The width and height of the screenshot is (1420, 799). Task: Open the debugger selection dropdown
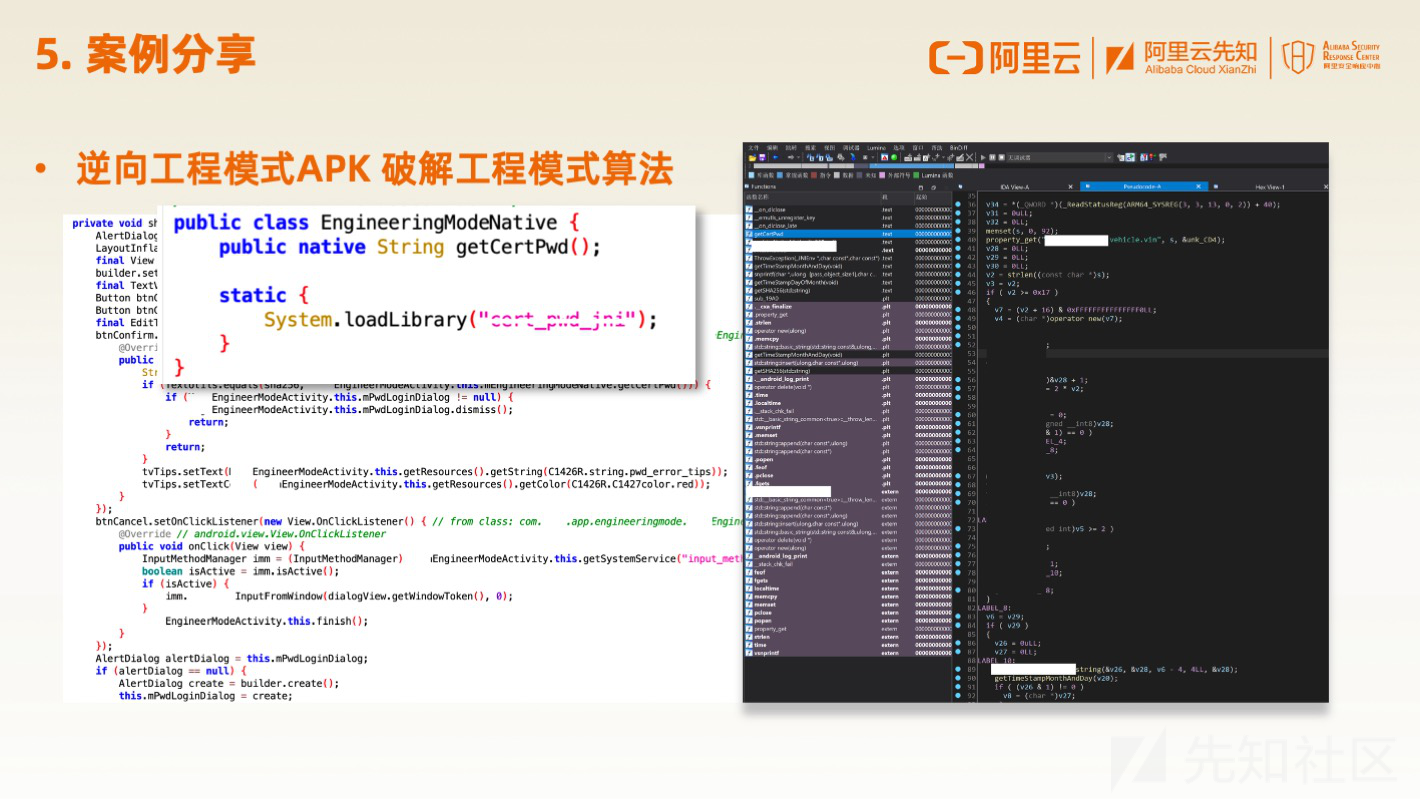1109,157
